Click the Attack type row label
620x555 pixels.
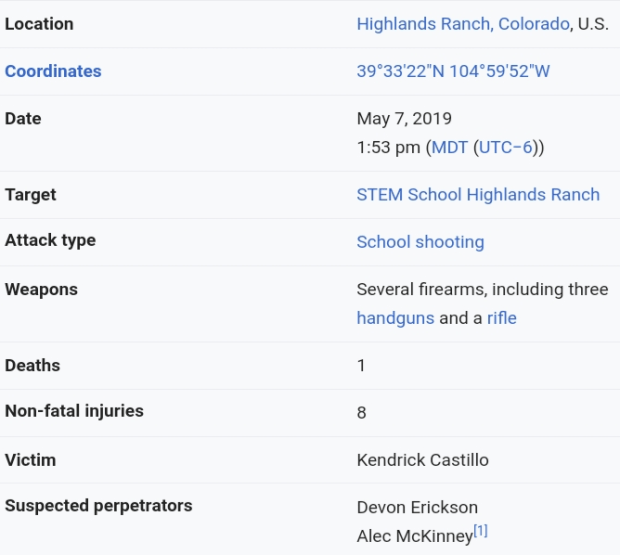point(50,241)
